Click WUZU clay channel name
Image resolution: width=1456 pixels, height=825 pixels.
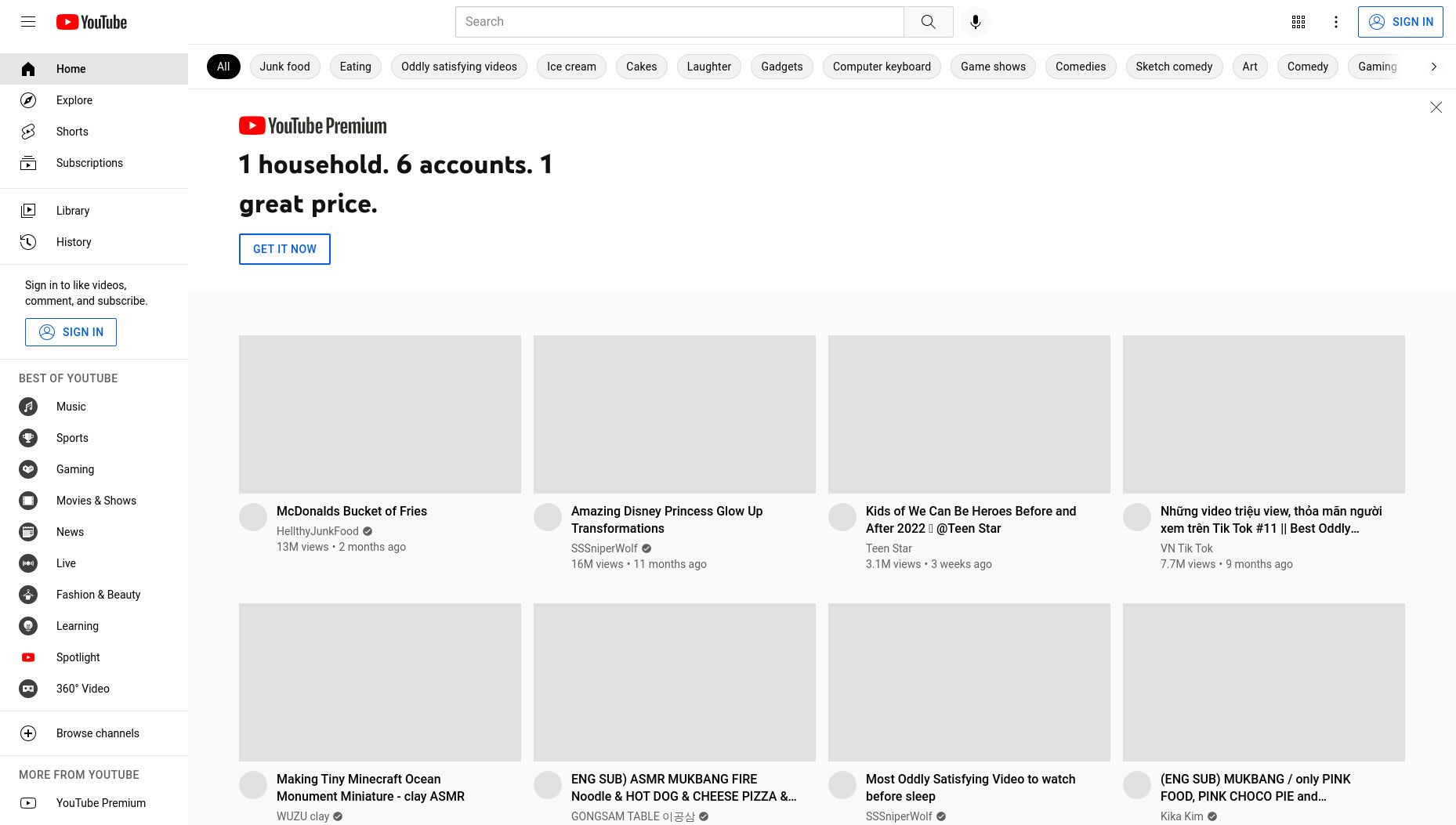302,816
